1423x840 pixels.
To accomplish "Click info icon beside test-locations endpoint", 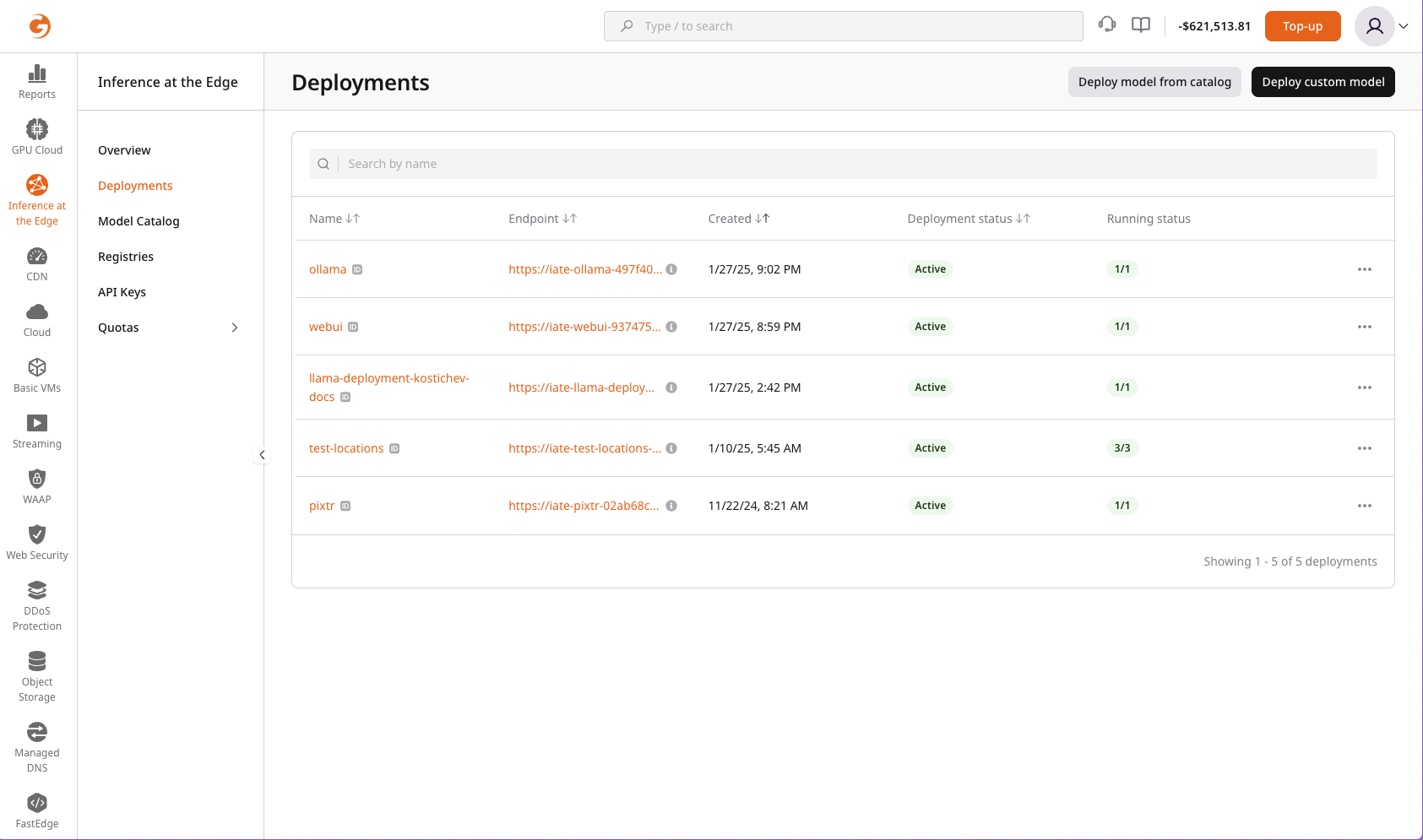I will coord(671,448).
